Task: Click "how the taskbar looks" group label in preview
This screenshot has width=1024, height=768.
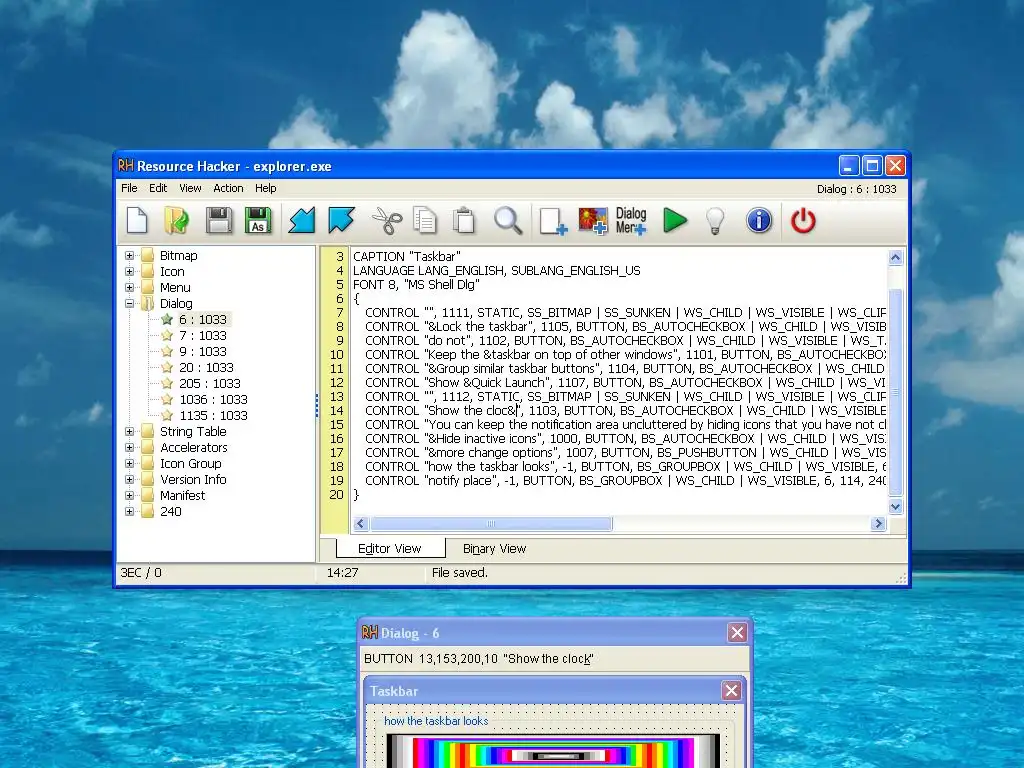Action: pyautogui.click(x=436, y=721)
